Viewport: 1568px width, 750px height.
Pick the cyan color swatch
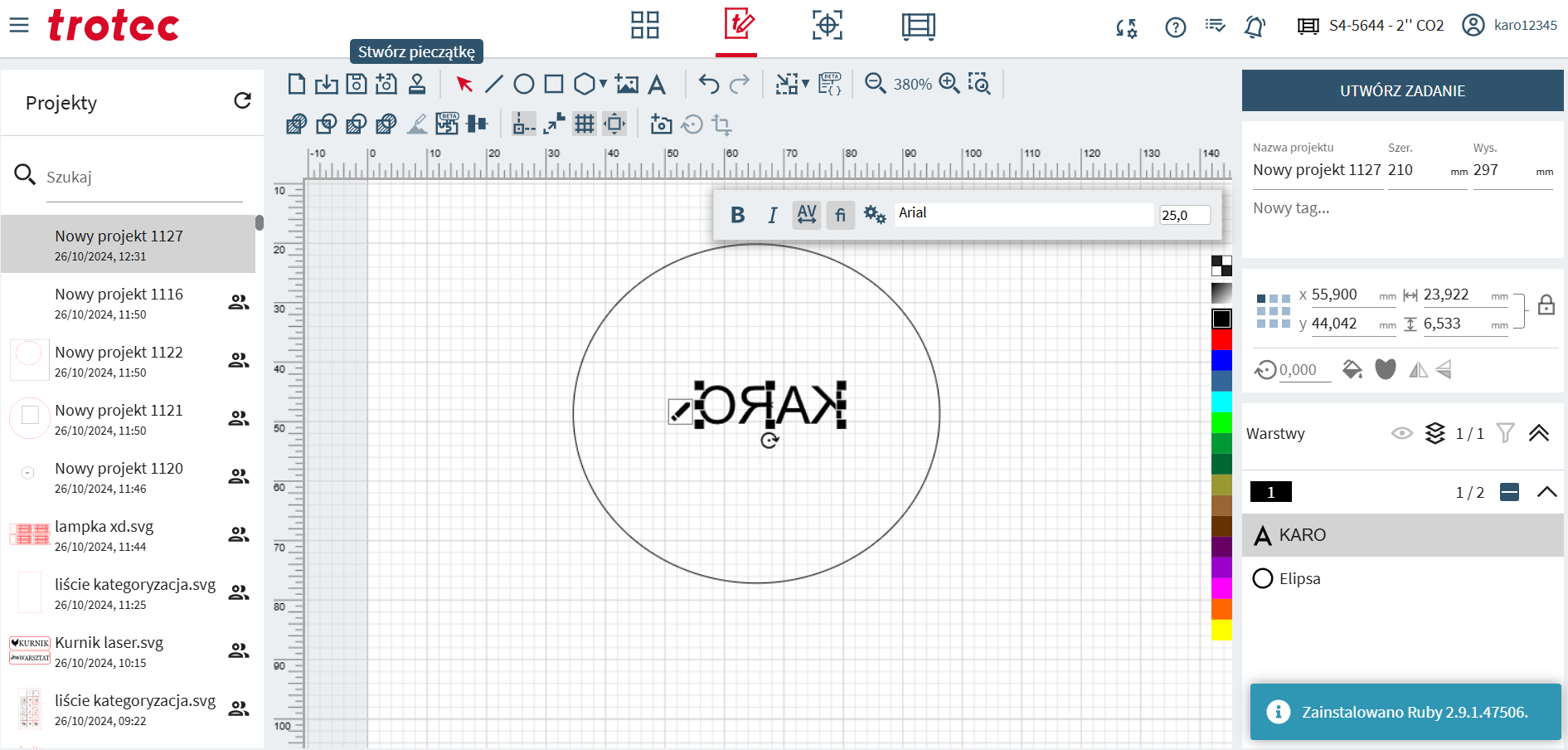pos(1221,402)
